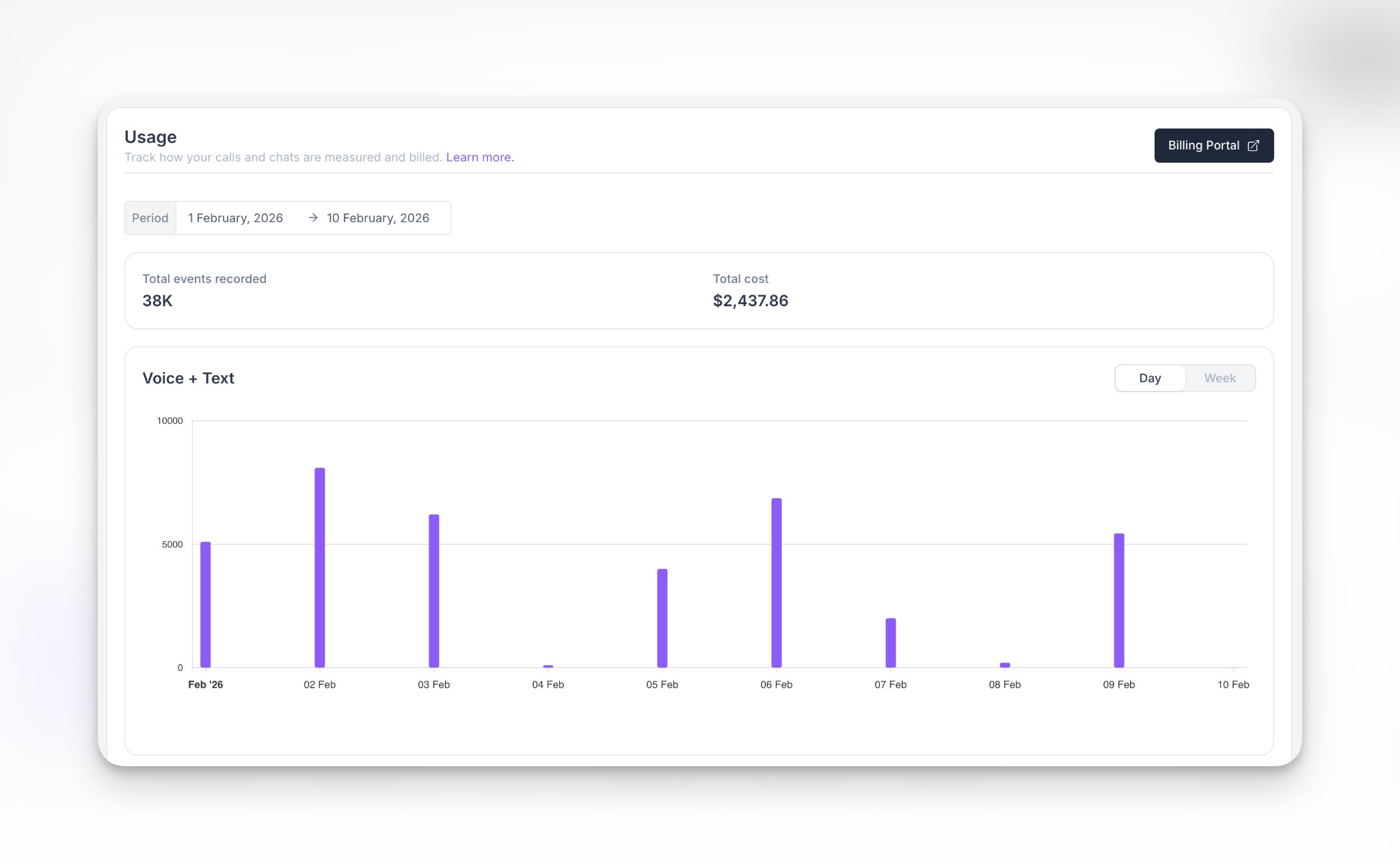Screen dimensions: 1400x864
Task: Click the 04 Feb axis label
Action: (x=548, y=684)
